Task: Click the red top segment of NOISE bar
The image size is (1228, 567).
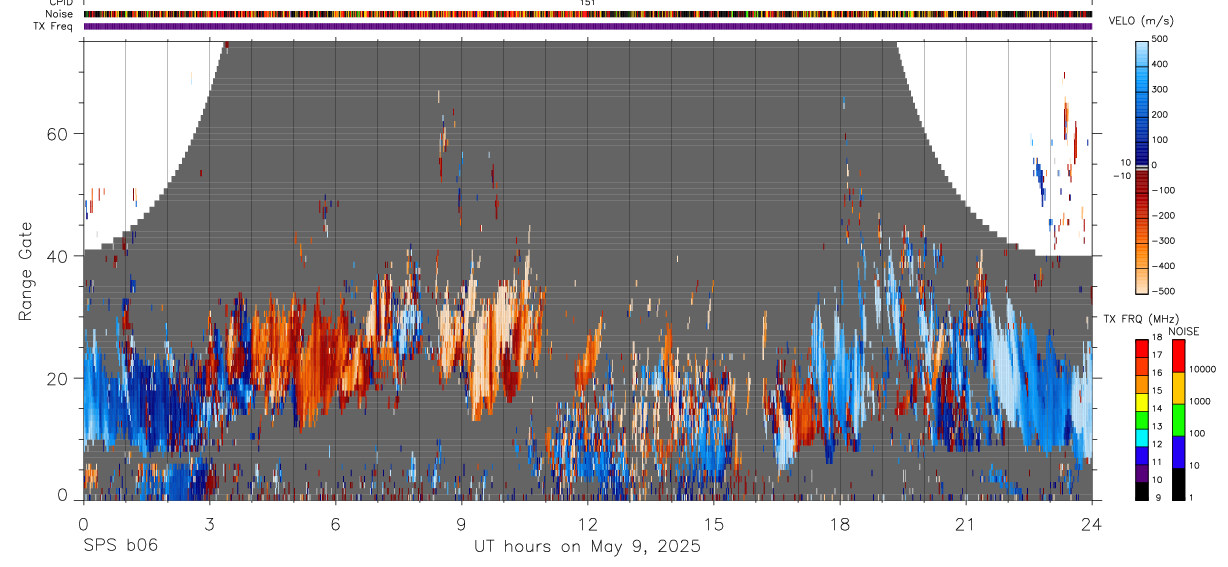Action: point(1178,356)
